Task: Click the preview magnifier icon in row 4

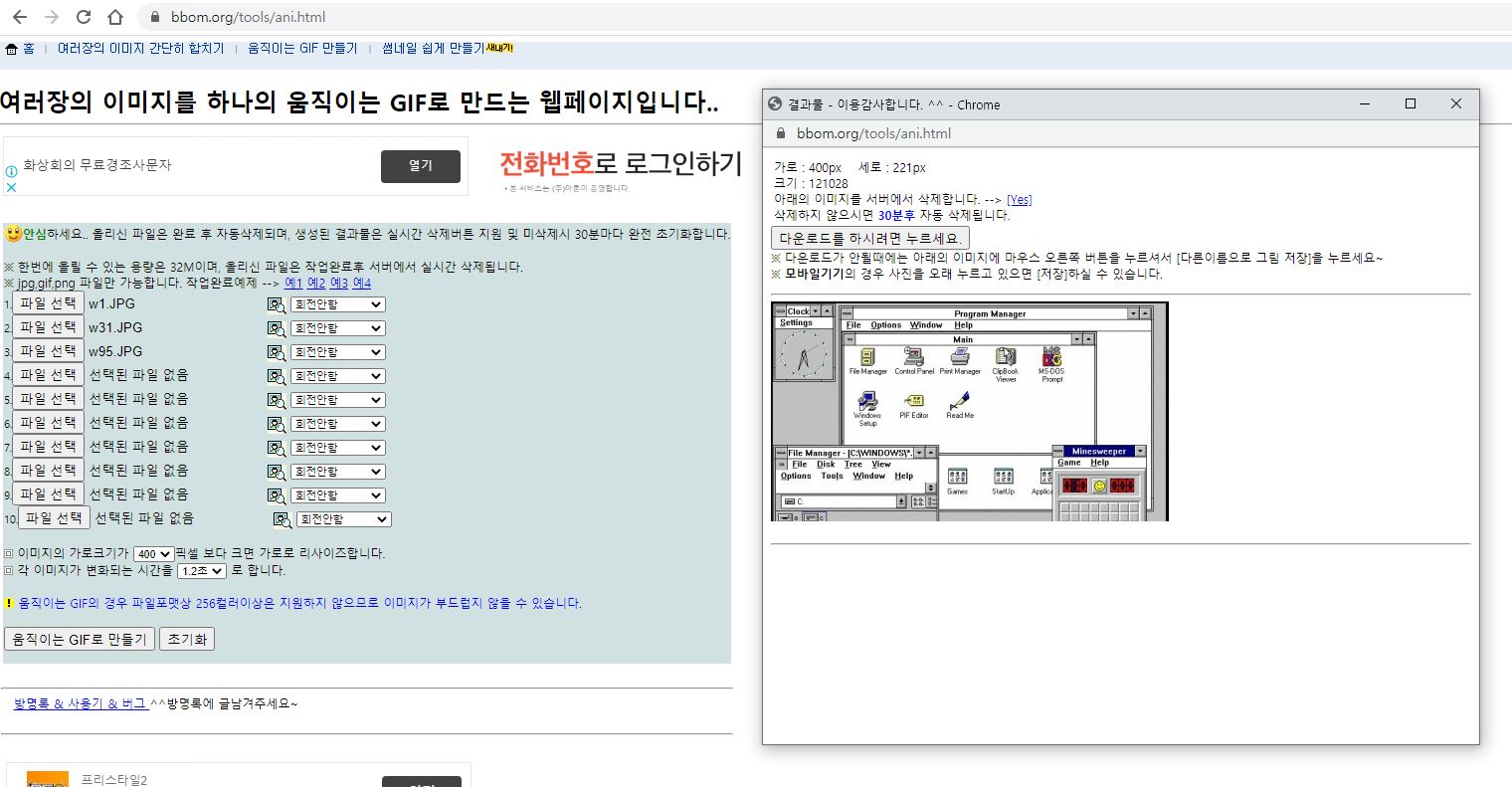Action: pyautogui.click(x=276, y=376)
